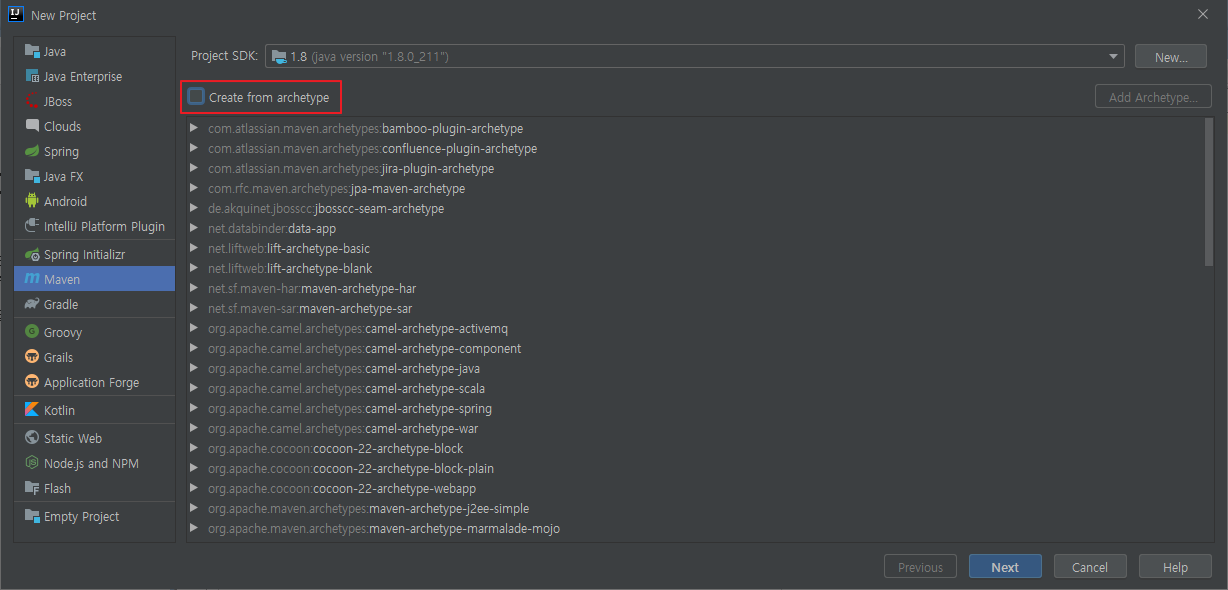
Task: Expand lift-archetype-blank entry
Action: click(x=194, y=268)
